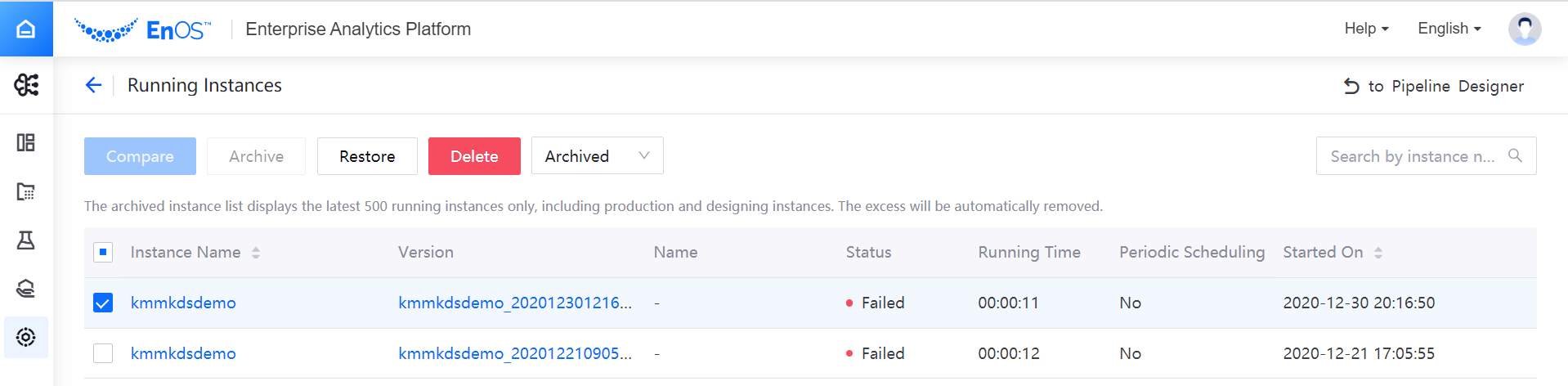Expand the Archived filter dropdown
Image resolution: width=1568 pixels, height=386 pixels.
[597, 155]
